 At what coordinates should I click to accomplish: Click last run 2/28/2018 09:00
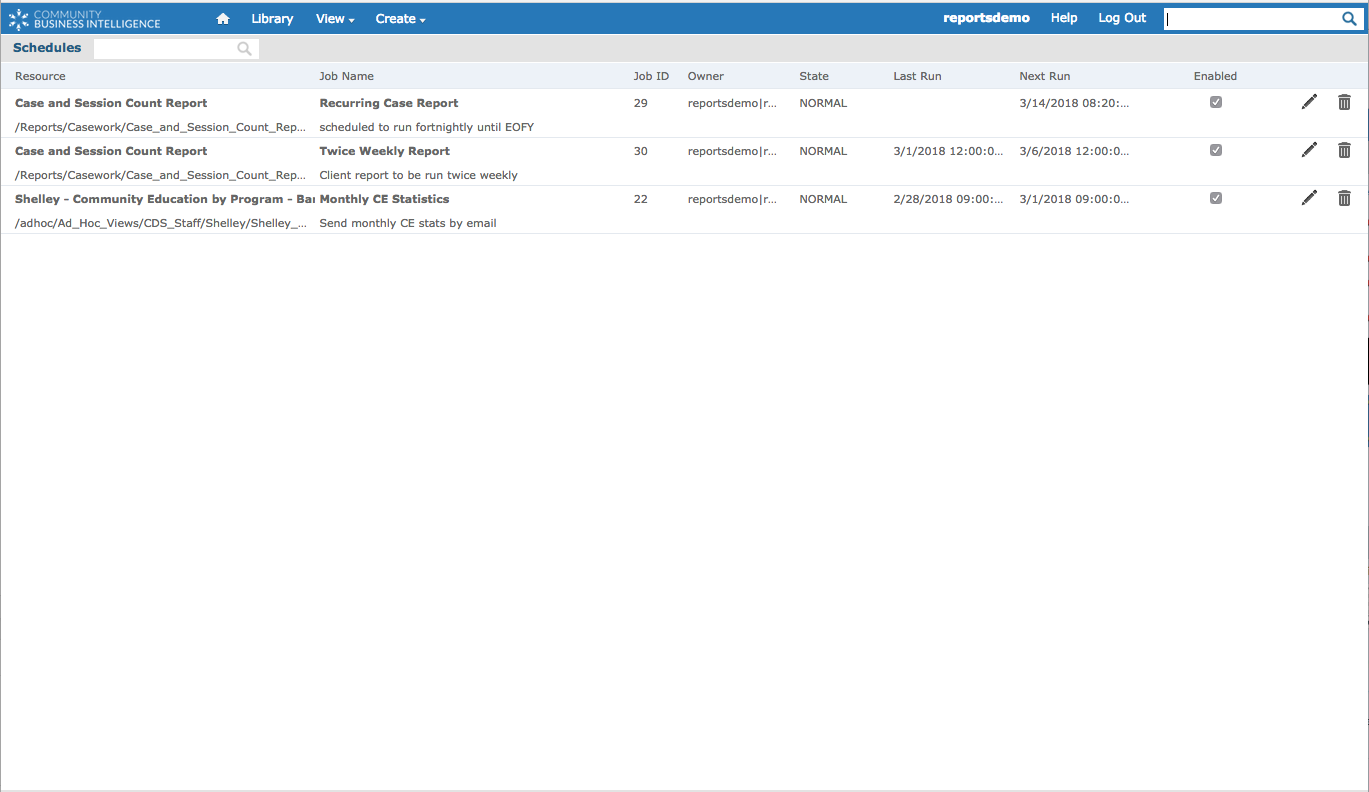click(x=948, y=199)
